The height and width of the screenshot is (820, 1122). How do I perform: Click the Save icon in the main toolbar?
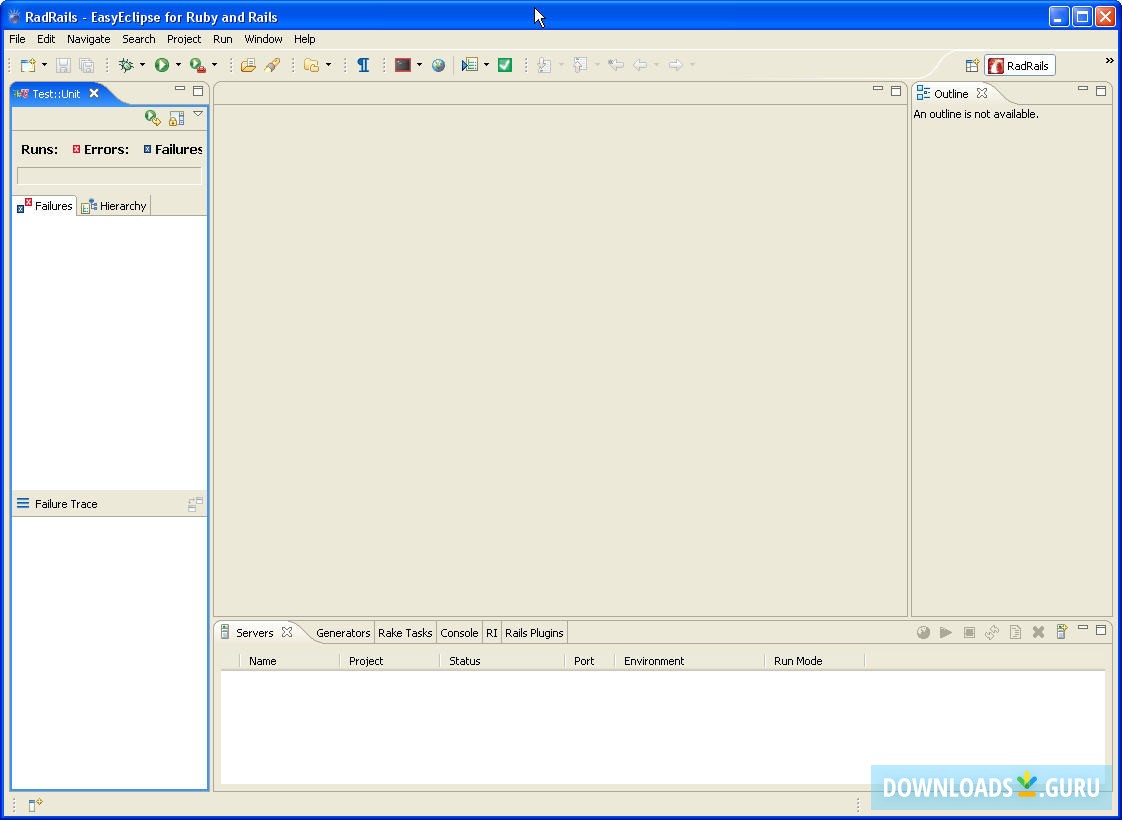click(63, 64)
